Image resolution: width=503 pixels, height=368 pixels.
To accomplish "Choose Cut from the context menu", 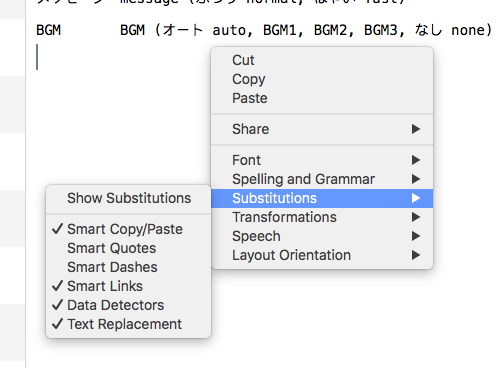I will (x=322, y=60).
